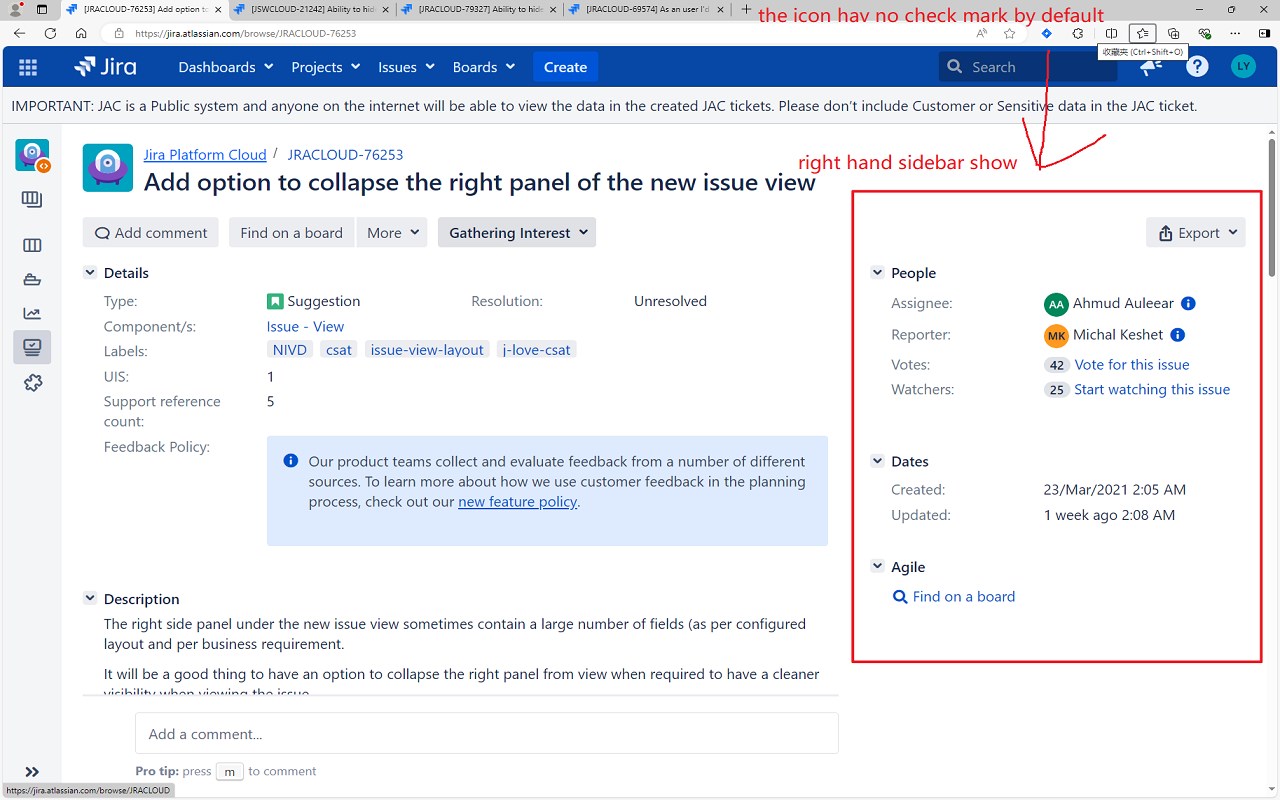Select the JRACLOUD-76253 browser tab
1280x800 pixels.
[x=145, y=9]
